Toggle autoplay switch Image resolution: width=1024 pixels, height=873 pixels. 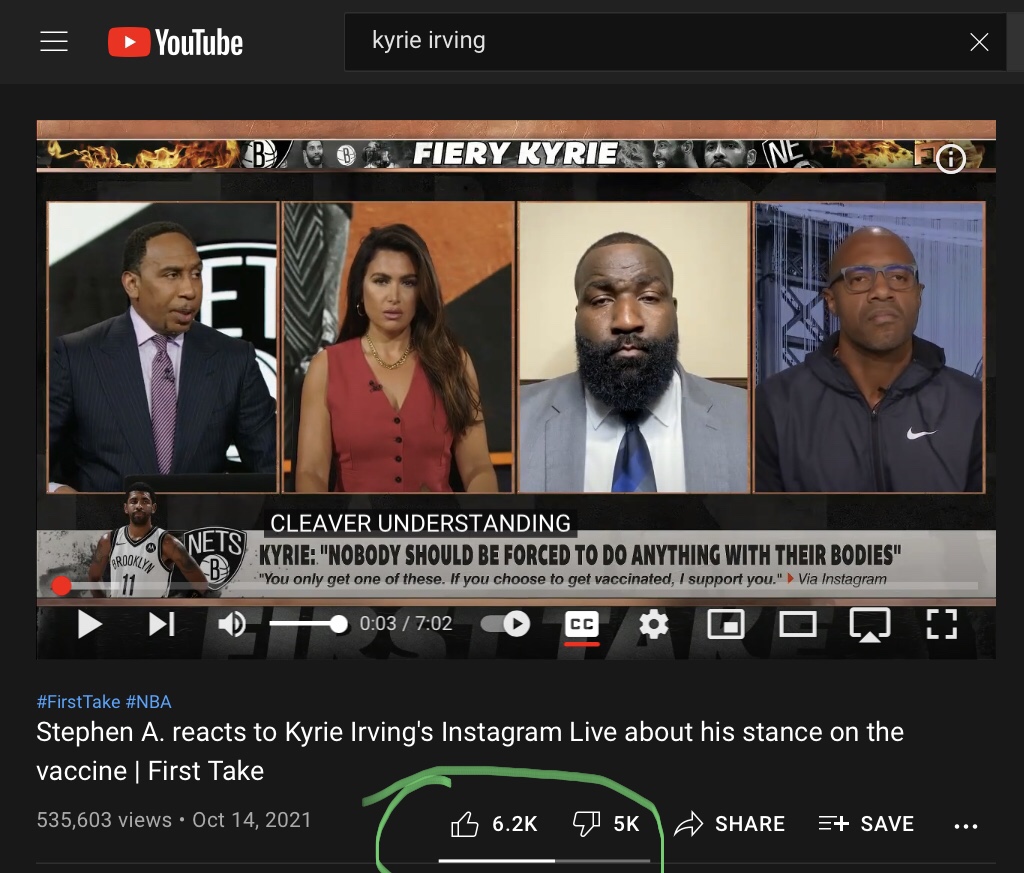[x=506, y=624]
